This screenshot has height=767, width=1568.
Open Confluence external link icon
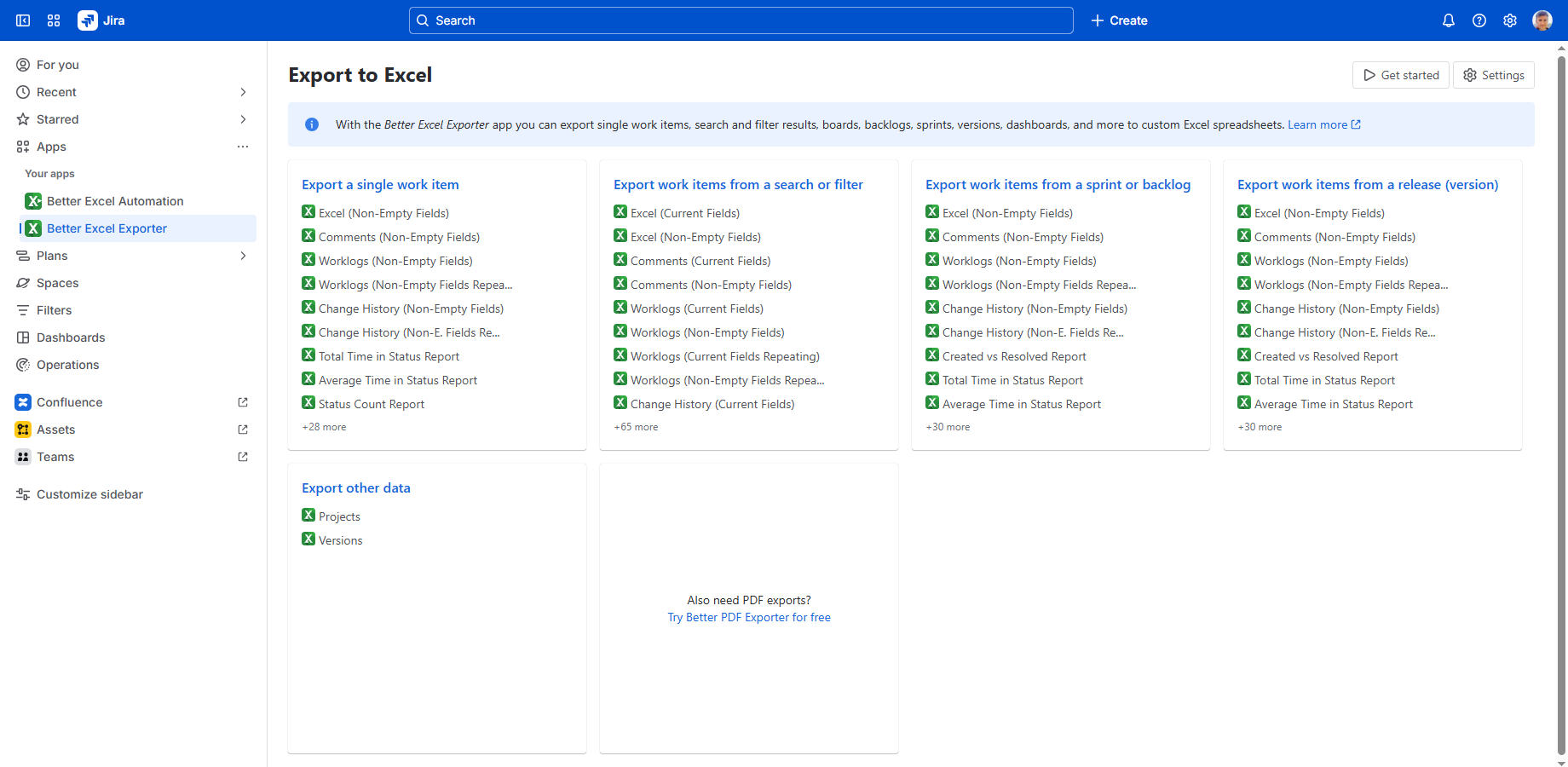coord(243,402)
